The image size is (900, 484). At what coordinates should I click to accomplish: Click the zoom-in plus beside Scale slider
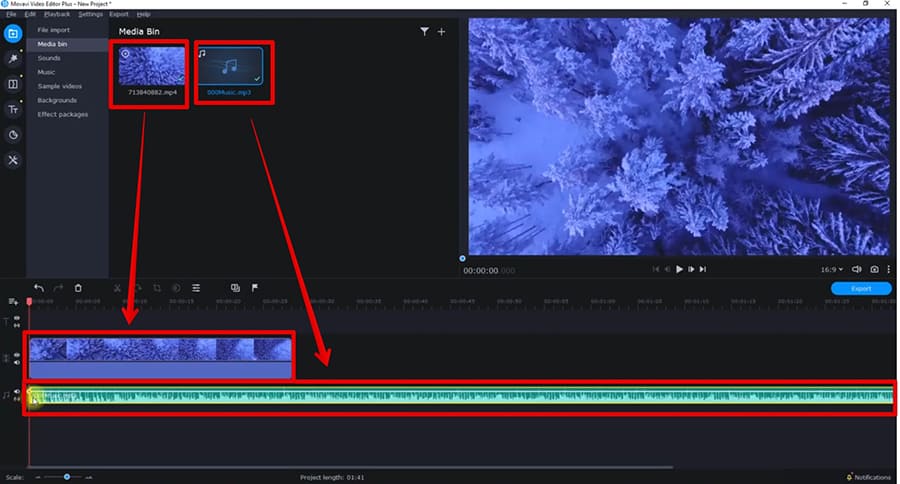(88, 477)
